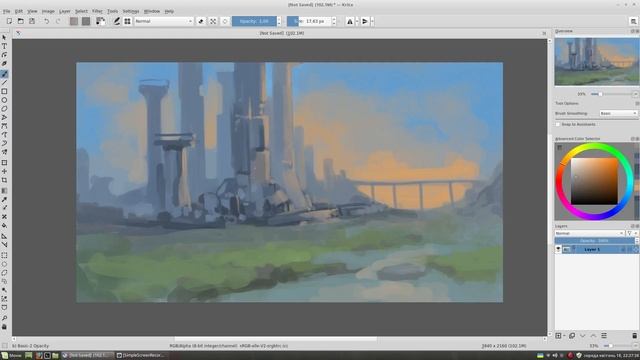Reload the original brush preset
Screen dimensions: 640x360
[x=225, y=21]
